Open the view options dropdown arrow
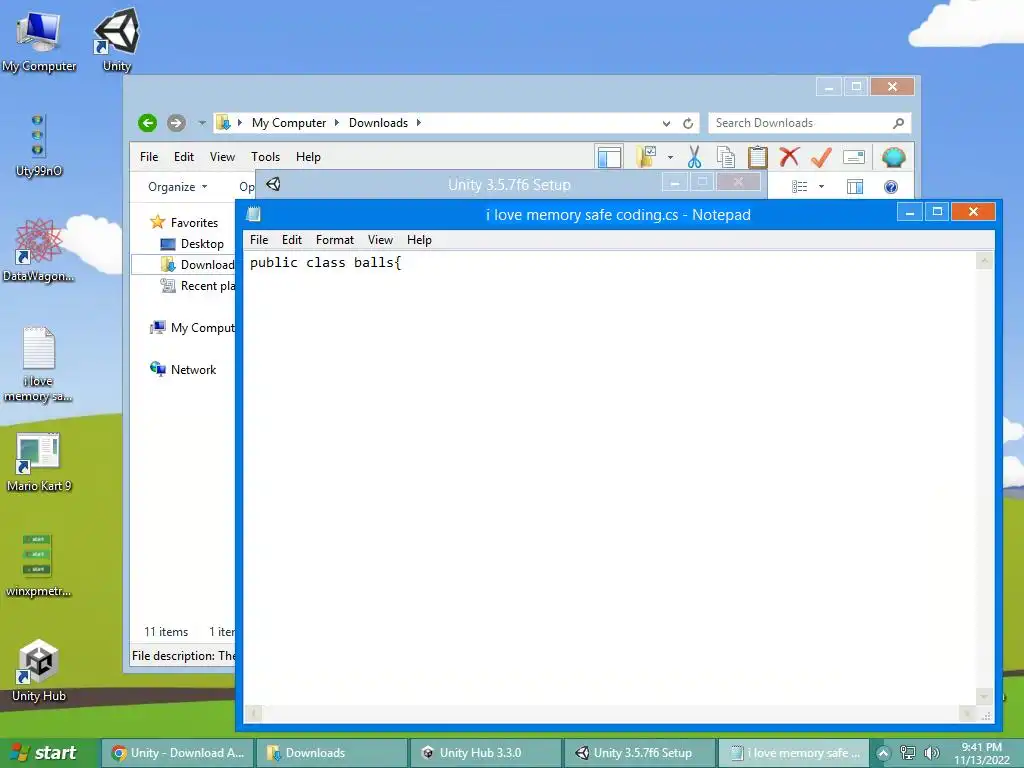Image resolution: width=1024 pixels, height=768 pixels. coord(822,187)
